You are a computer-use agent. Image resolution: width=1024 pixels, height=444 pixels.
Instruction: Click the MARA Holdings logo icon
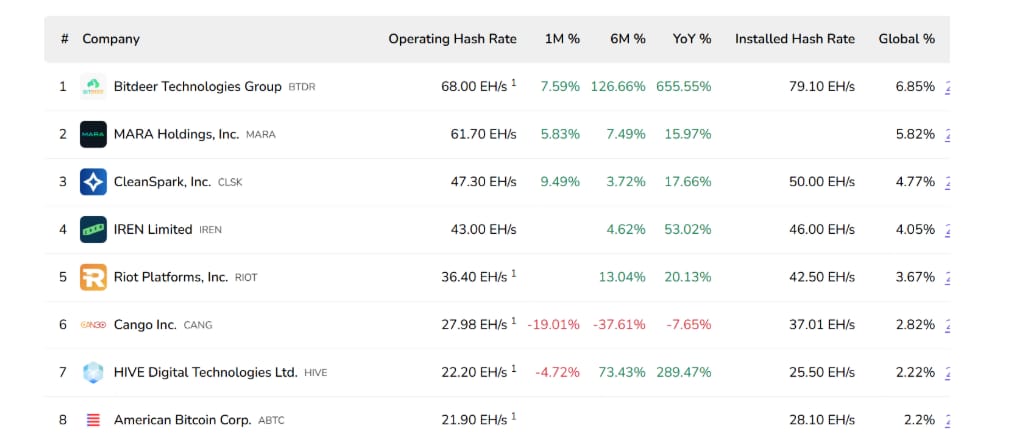(x=93, y=134)
